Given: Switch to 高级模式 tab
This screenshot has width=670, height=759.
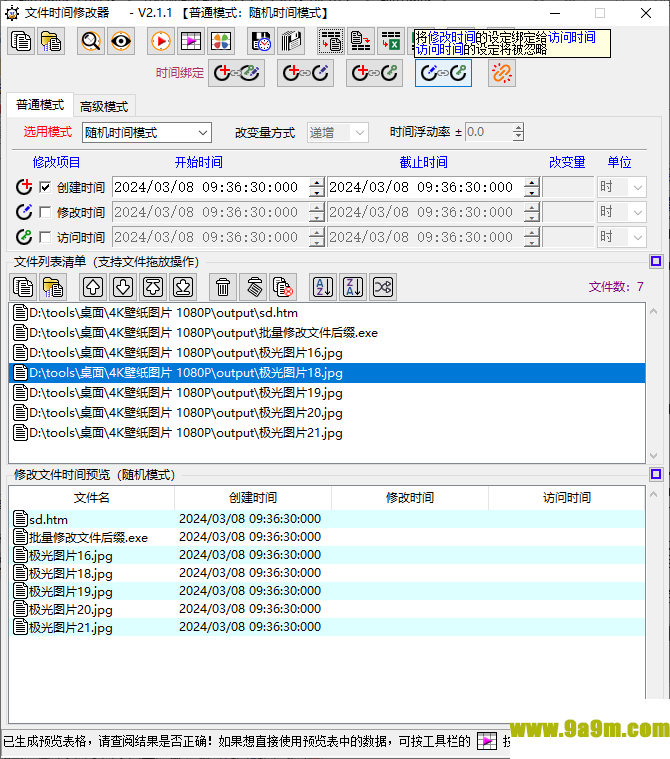Looking at the screenshot, I should point(104,106).
